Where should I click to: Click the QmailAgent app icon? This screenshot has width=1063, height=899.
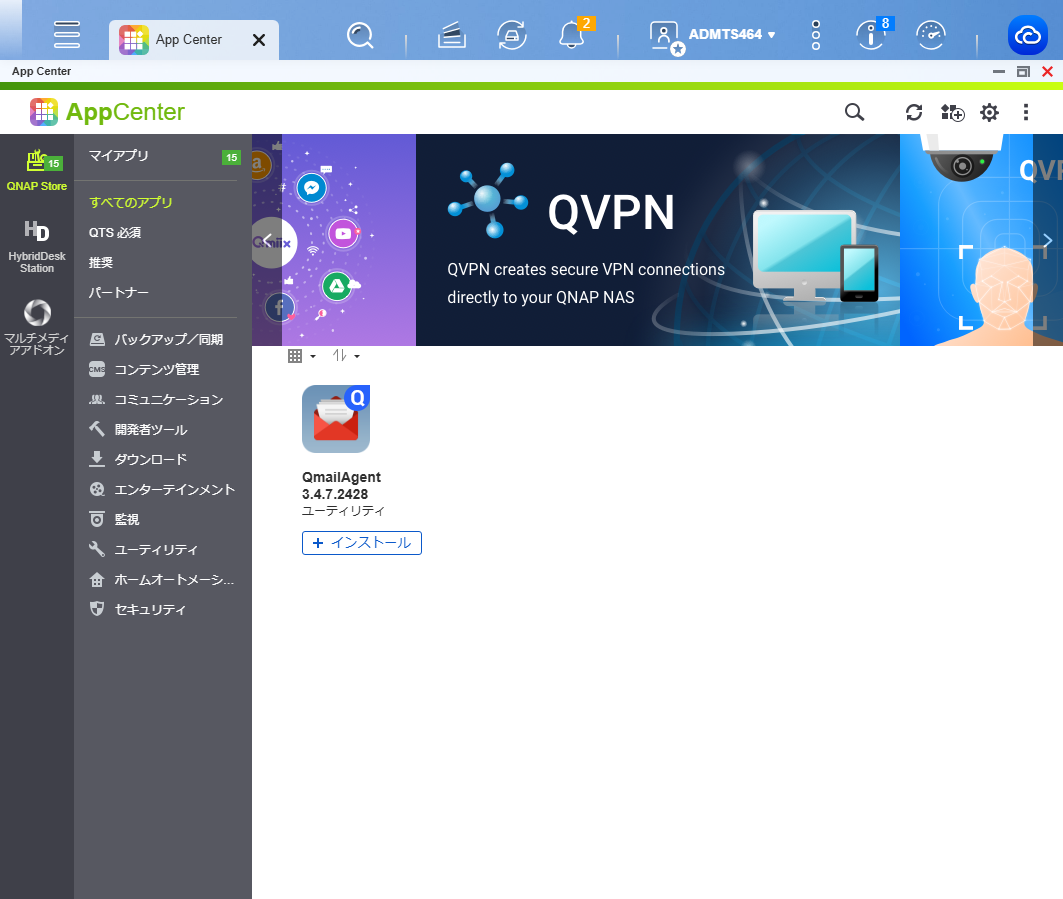tap(336, 418)
